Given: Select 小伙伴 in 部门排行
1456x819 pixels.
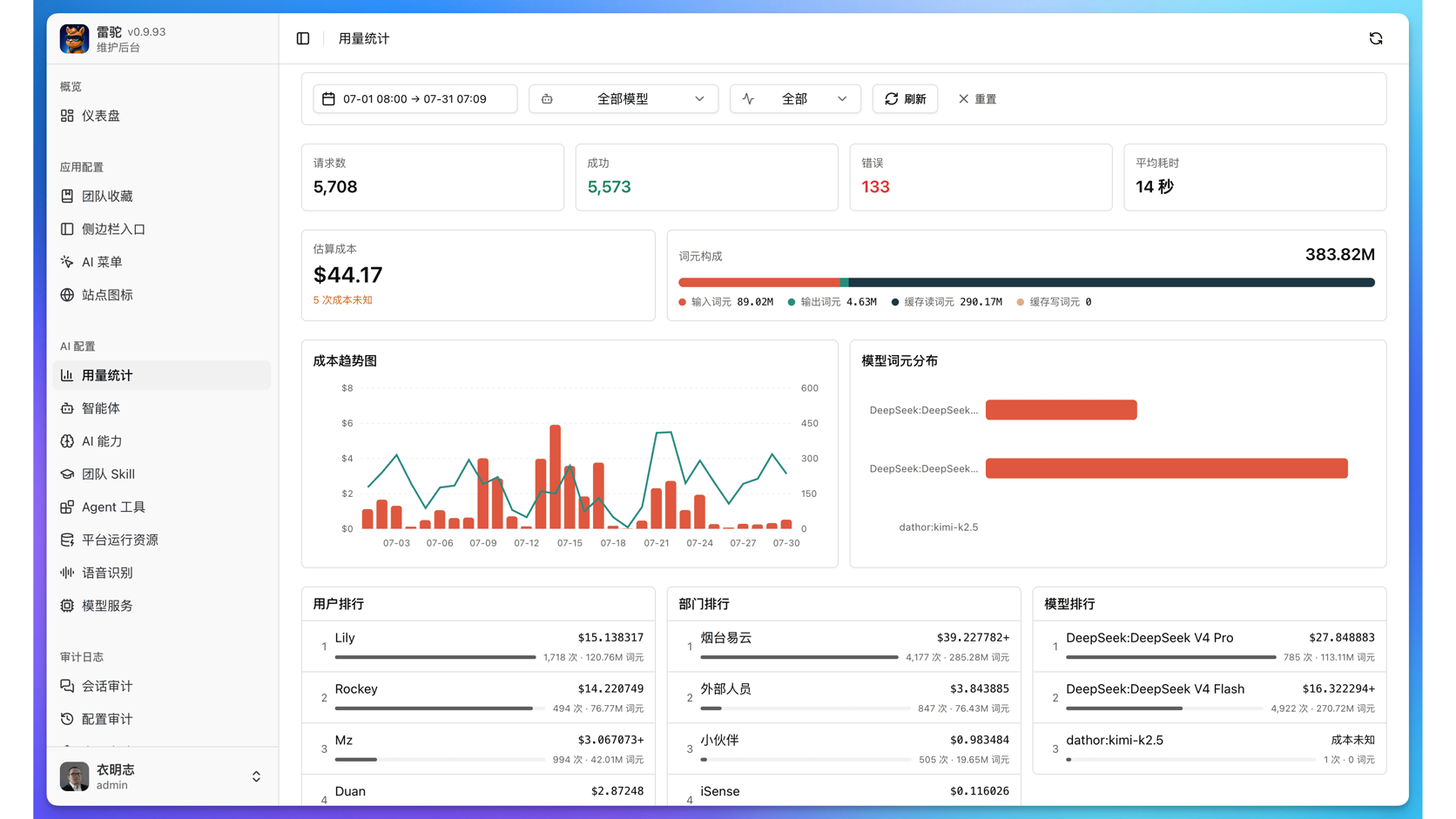Looking at the screenshot, I should pyautogui.click(x=844, y=749).
